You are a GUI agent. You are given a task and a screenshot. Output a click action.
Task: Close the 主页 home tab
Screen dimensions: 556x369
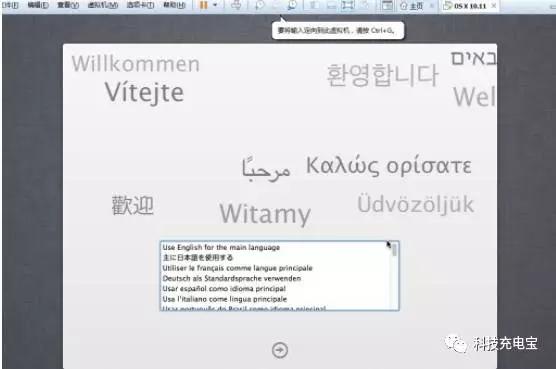coord(432,6)
